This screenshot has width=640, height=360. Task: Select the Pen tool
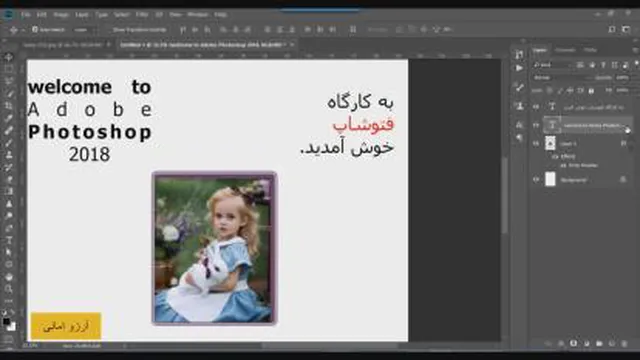point(9,228)
